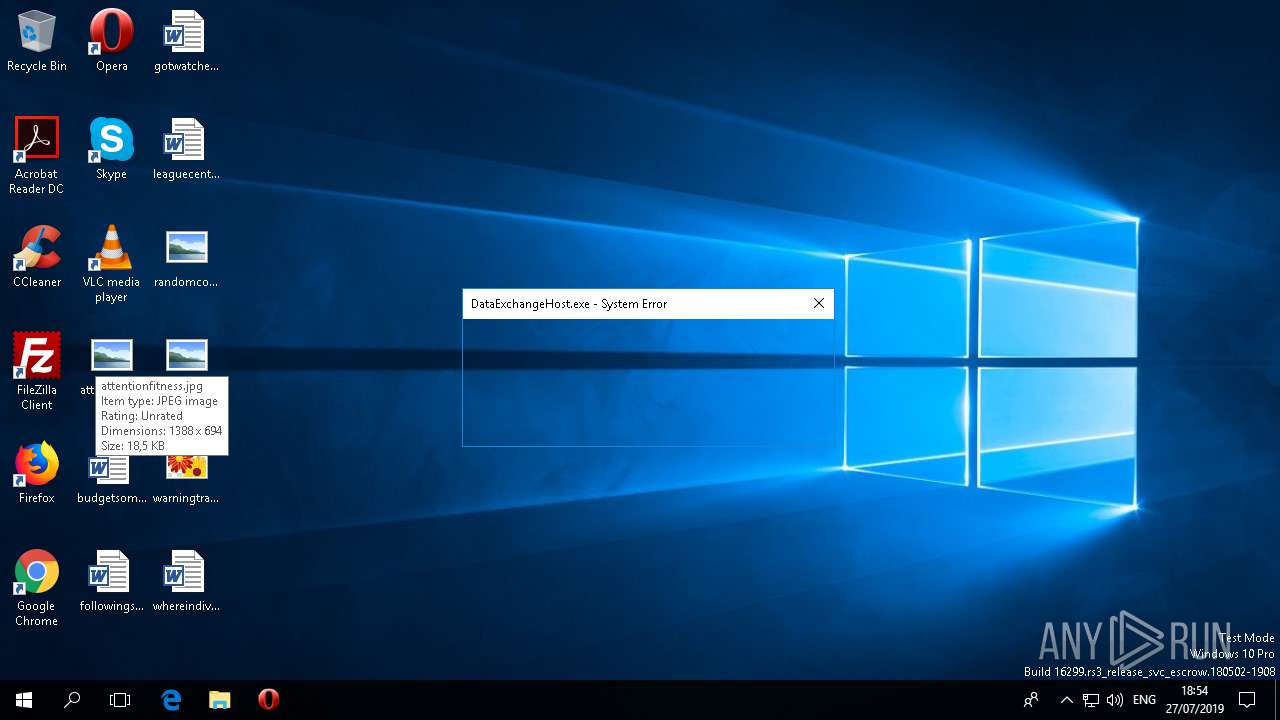Select the warningtra... image file
This screenshot has height=720, width=1280.
pos(186,478)
